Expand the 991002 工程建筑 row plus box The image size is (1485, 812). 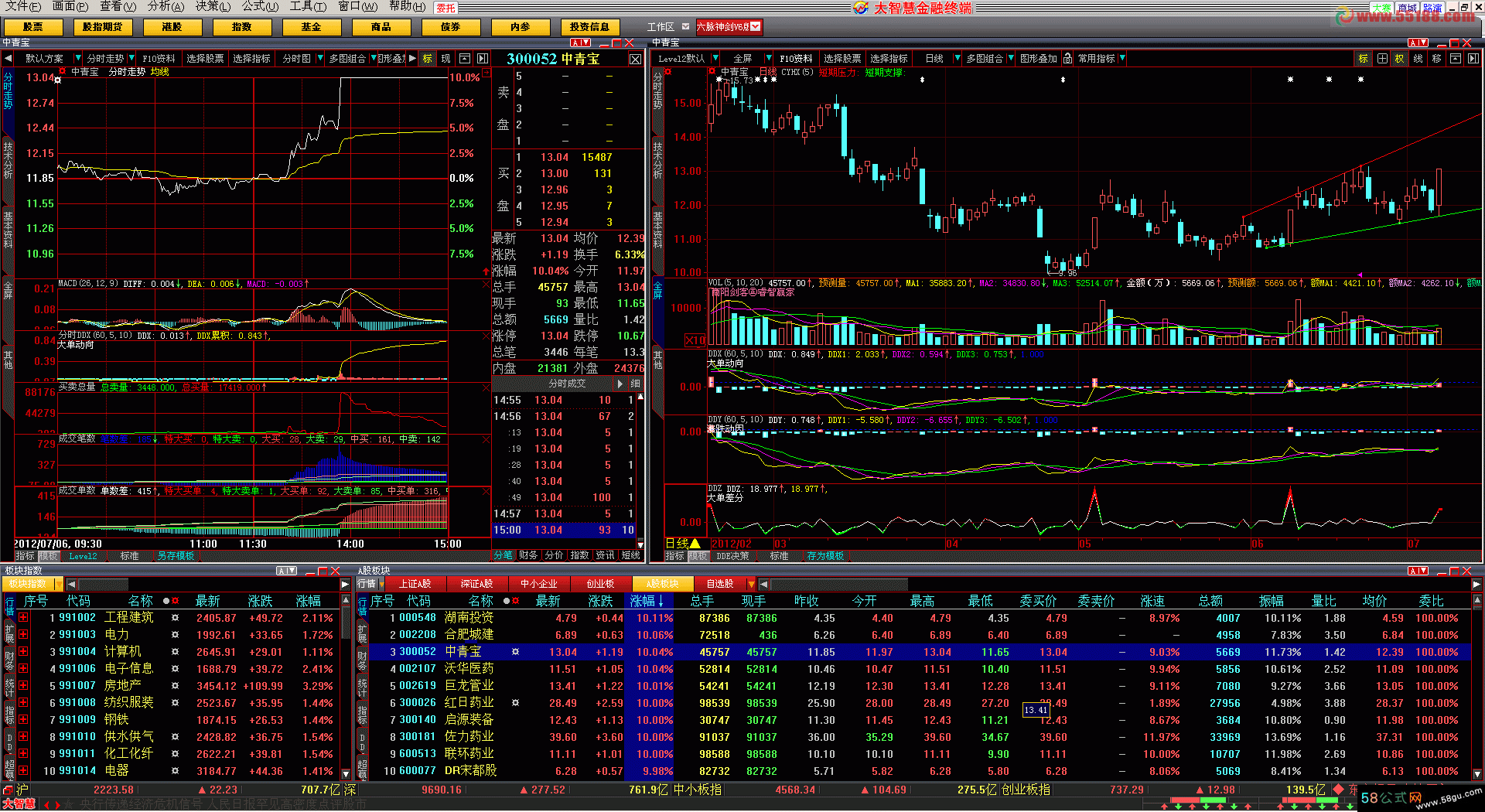23,617
